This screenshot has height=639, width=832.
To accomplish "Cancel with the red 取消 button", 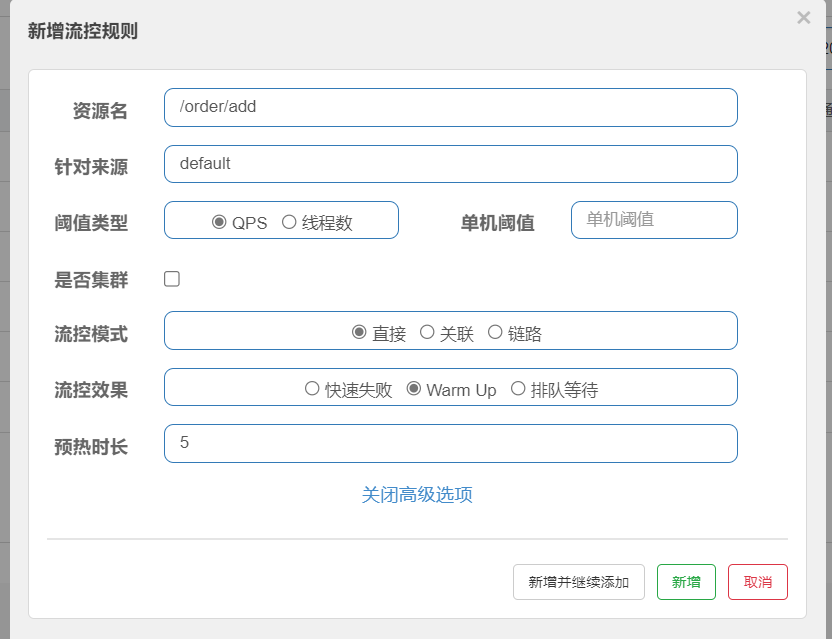I will [x=757, y=582].
